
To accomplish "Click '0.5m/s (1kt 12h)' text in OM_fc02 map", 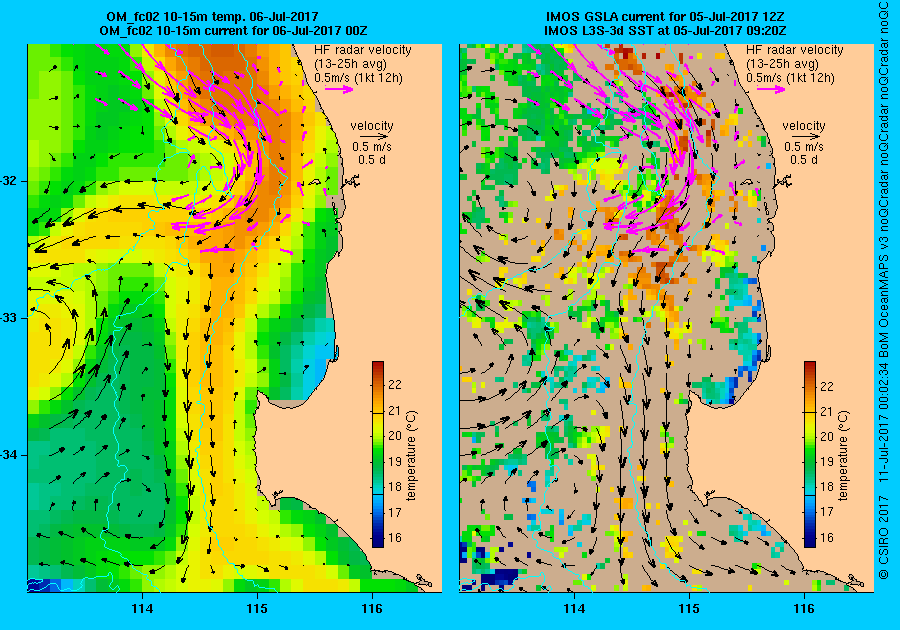I will click(358, 77).
